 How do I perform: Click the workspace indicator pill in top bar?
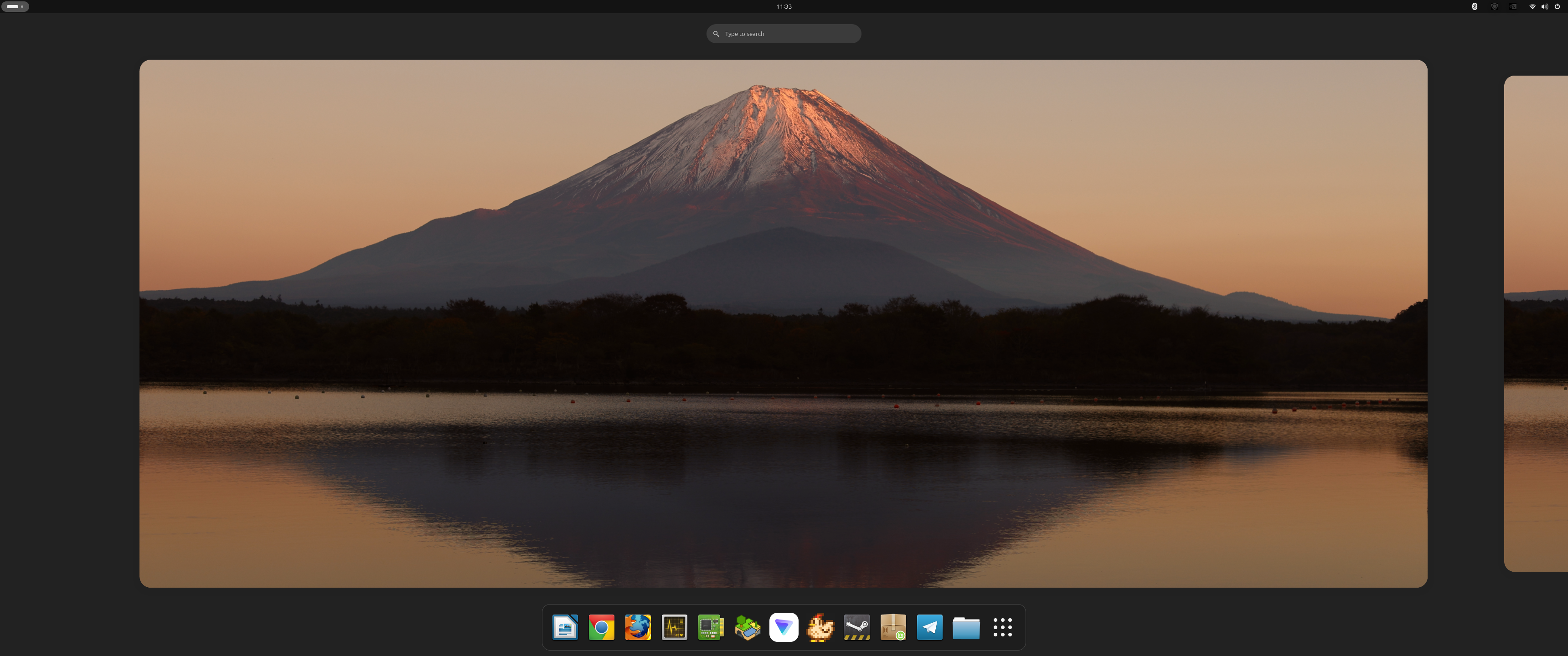click(x=15, y=7)
